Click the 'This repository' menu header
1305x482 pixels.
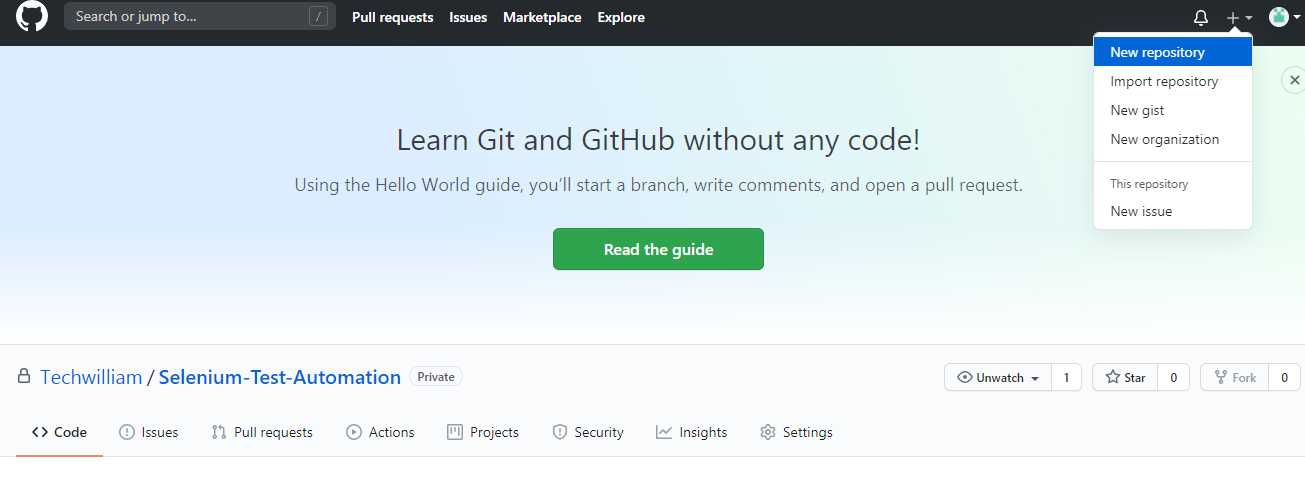(1149, 184)
